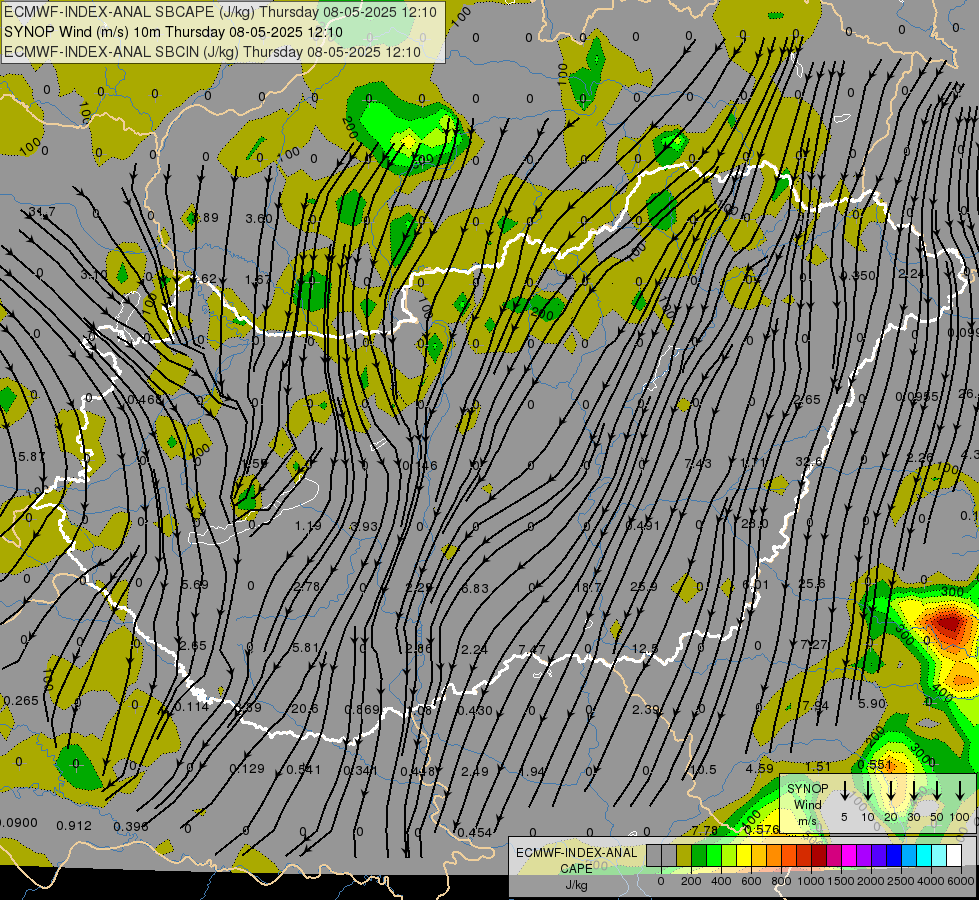
Task: Select the white swatch in the CAPE legend
Action: click(x=954, y=856)
